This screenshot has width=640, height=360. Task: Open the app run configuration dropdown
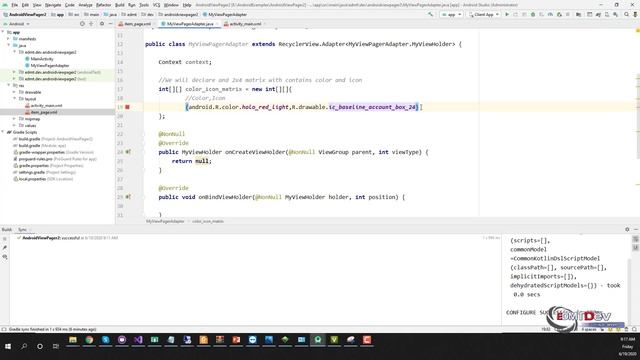[451, 14]
